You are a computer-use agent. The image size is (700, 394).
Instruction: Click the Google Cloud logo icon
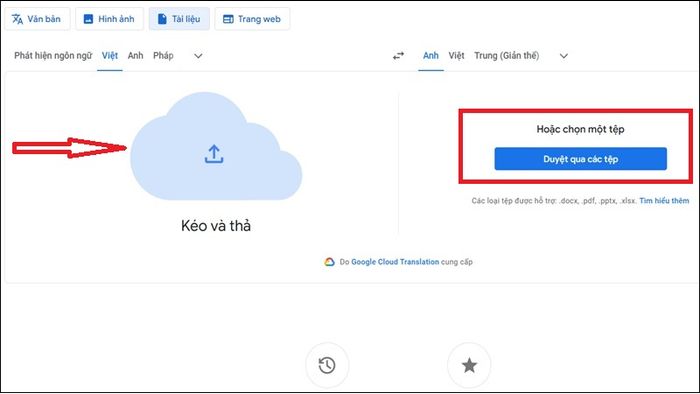pos(329,262)
